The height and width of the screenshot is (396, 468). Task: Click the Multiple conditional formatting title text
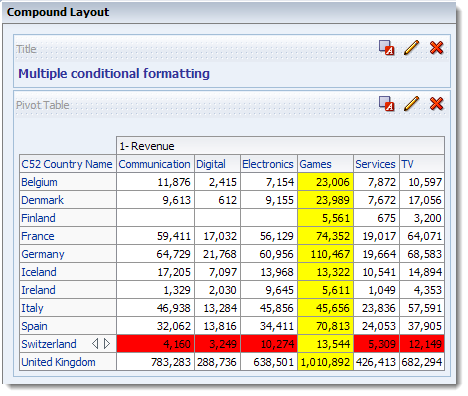114,74
